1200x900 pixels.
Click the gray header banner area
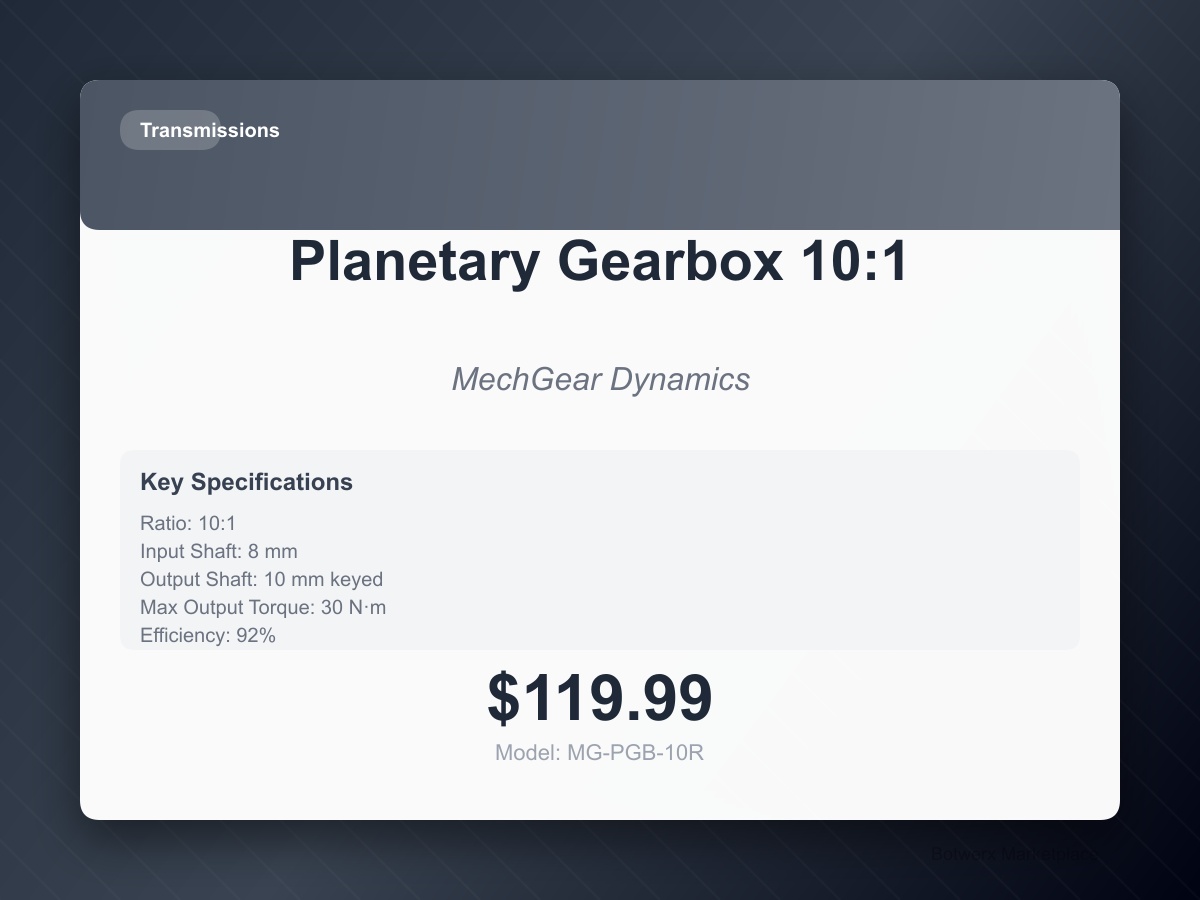click(x=600, y=155)
